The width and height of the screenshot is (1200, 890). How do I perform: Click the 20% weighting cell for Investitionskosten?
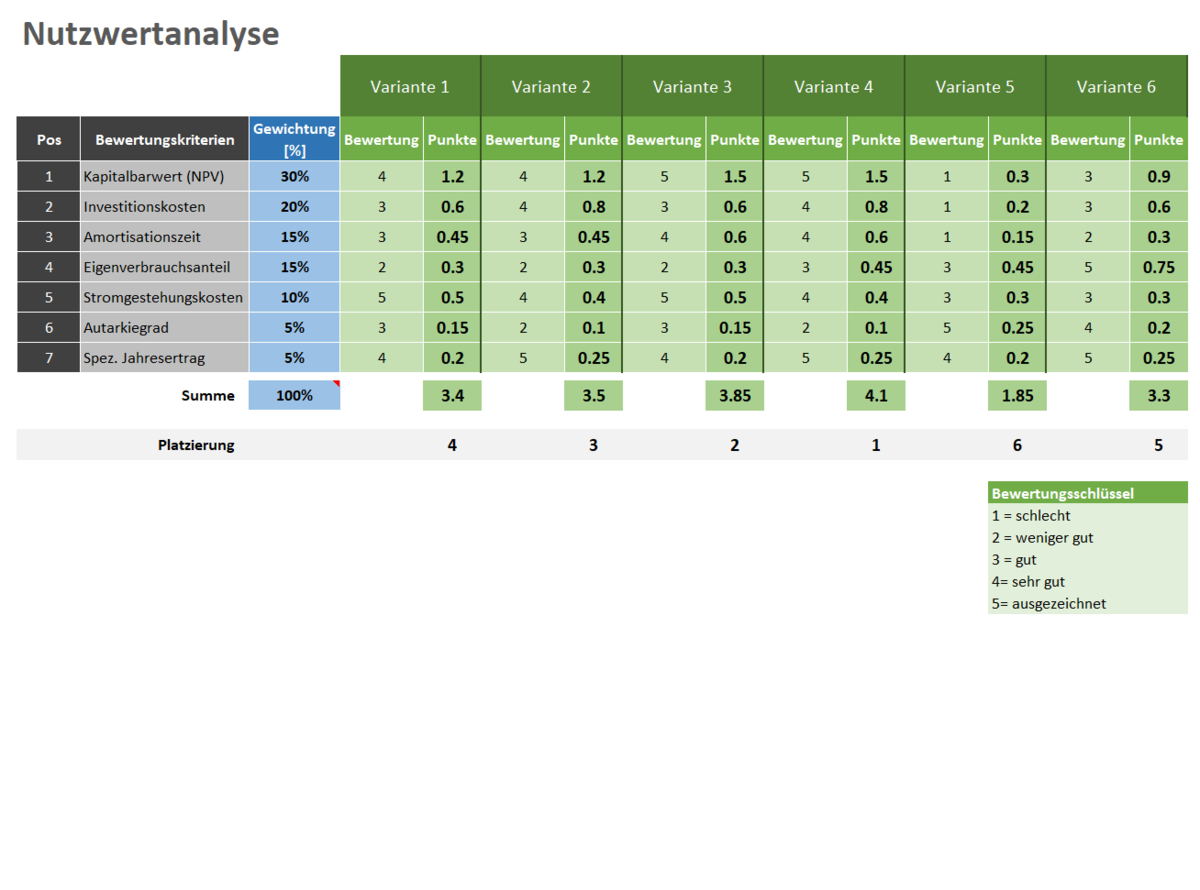point(294,207)
